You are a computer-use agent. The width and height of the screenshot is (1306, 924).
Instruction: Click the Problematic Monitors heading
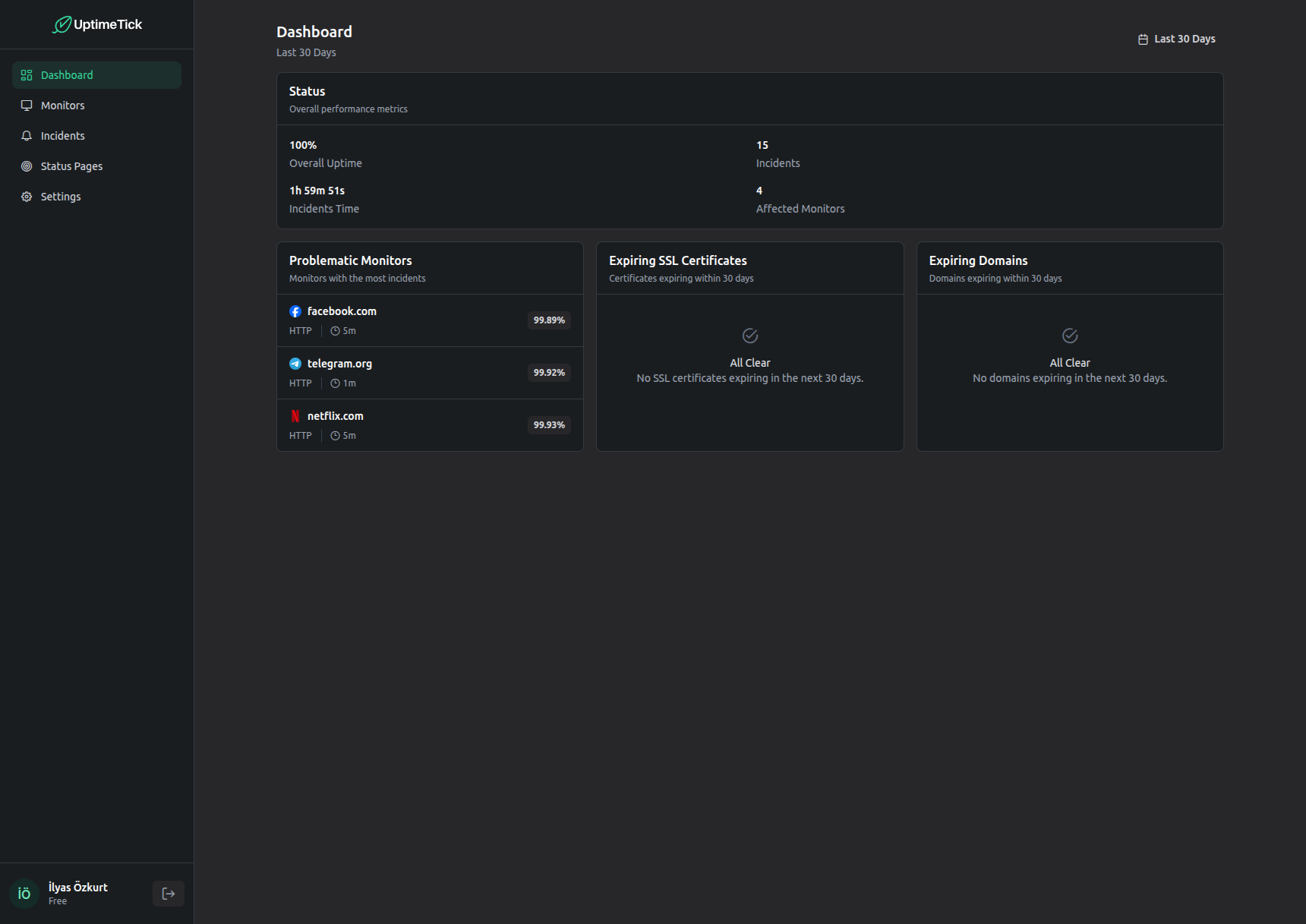point(351,260)
